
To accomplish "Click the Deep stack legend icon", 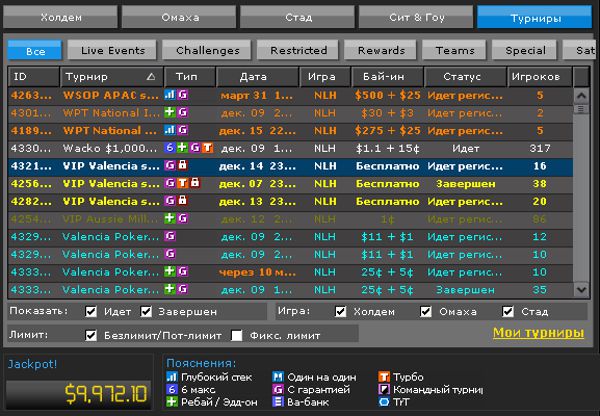I will [170, 376].
